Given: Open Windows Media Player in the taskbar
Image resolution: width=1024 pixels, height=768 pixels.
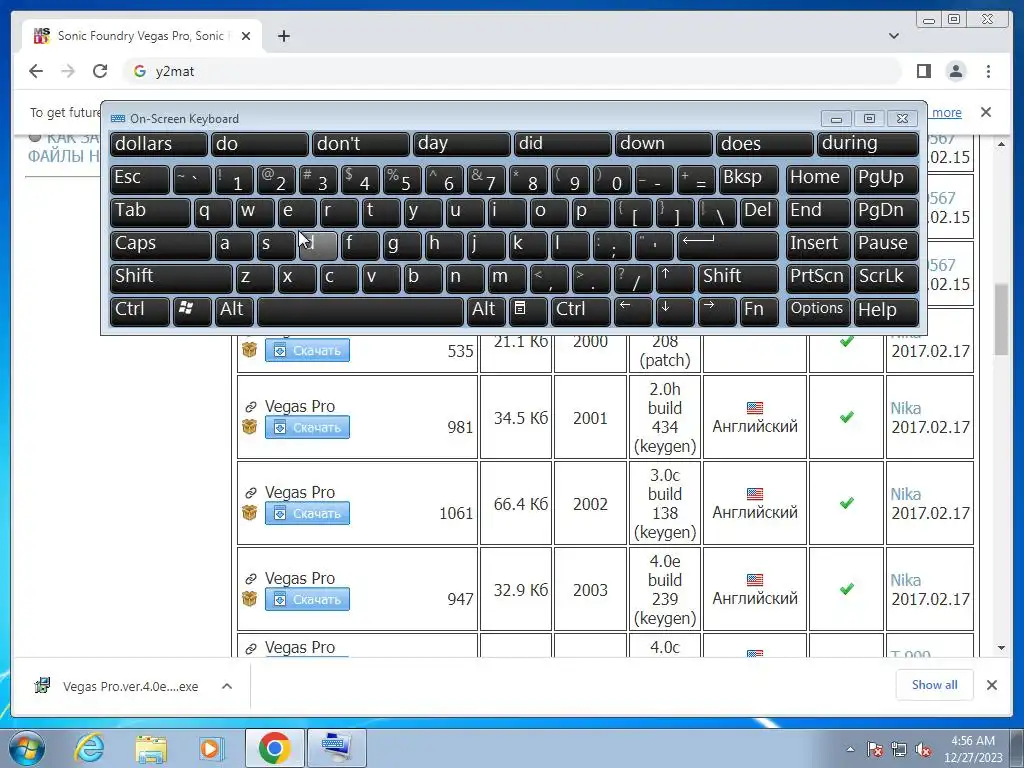Looking at the screenshot, I should pyautogui.click(x=211, y=748).
